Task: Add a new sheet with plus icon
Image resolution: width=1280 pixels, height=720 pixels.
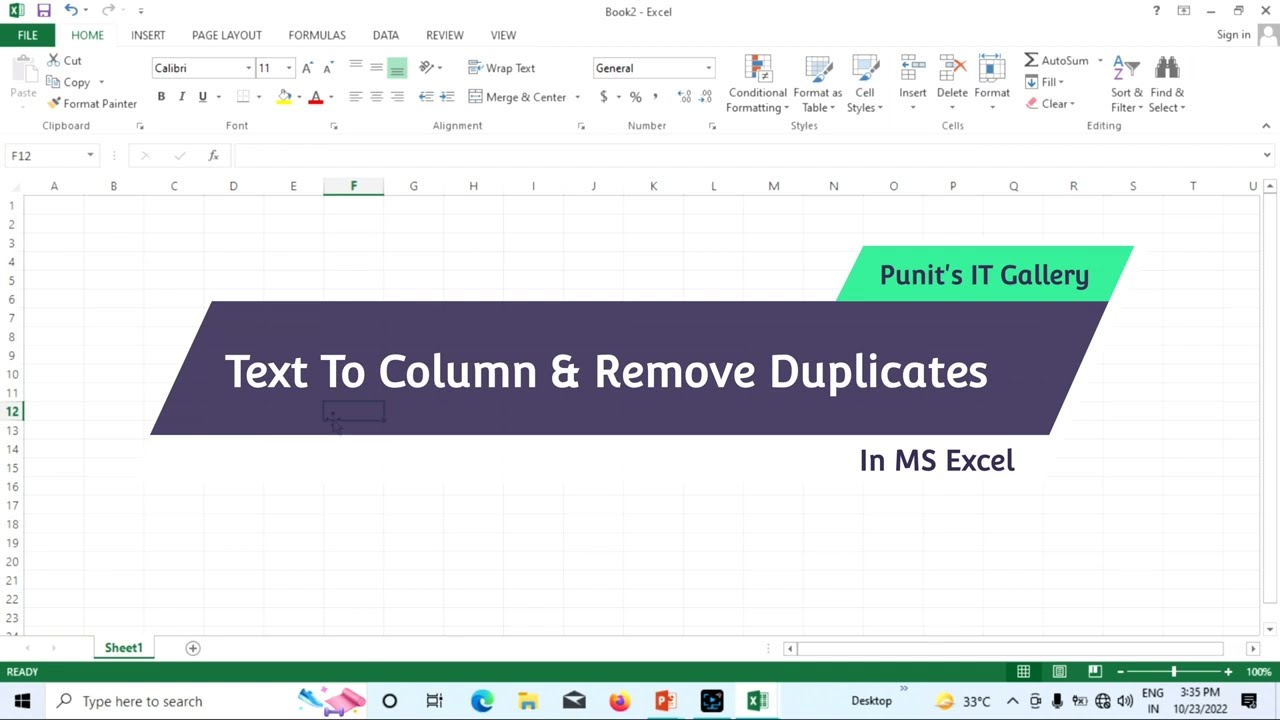Action: click(x=193, y=648)
